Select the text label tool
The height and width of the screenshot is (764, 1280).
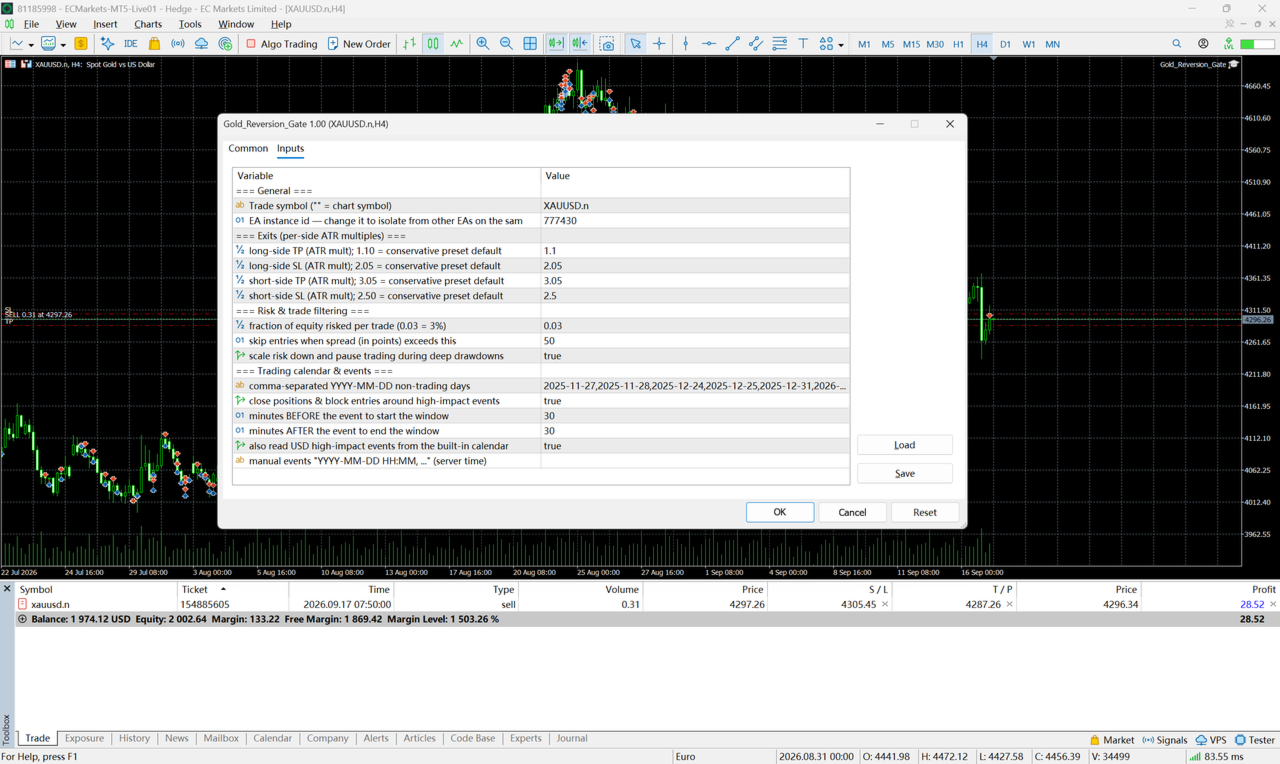[x=803, y=44]
